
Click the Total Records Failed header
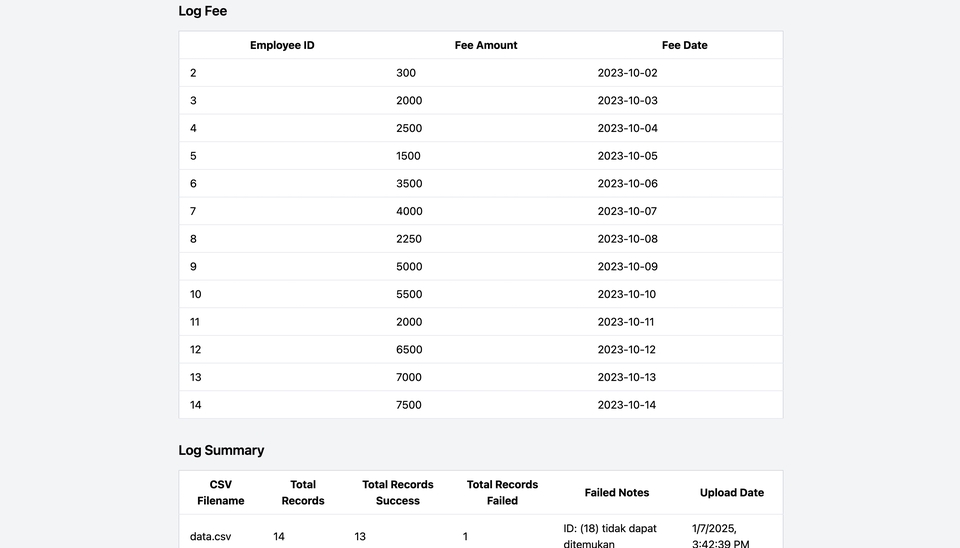[x=502, y=492]
